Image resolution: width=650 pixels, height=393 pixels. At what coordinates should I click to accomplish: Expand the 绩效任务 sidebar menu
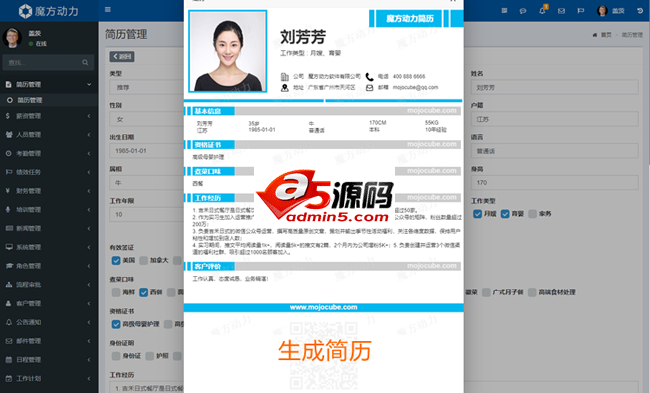pyautogui.click(x=49, y=172)
